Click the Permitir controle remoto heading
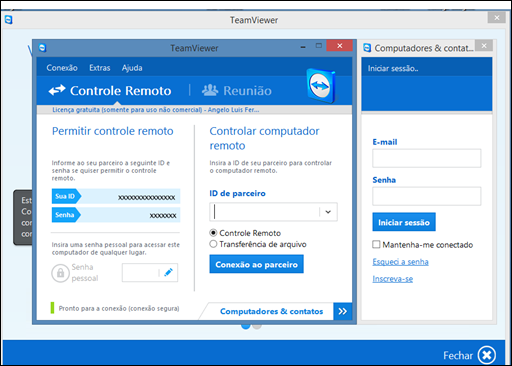This screenshot has width=512, height=366. pyautogui.click(x=113, y=131)
